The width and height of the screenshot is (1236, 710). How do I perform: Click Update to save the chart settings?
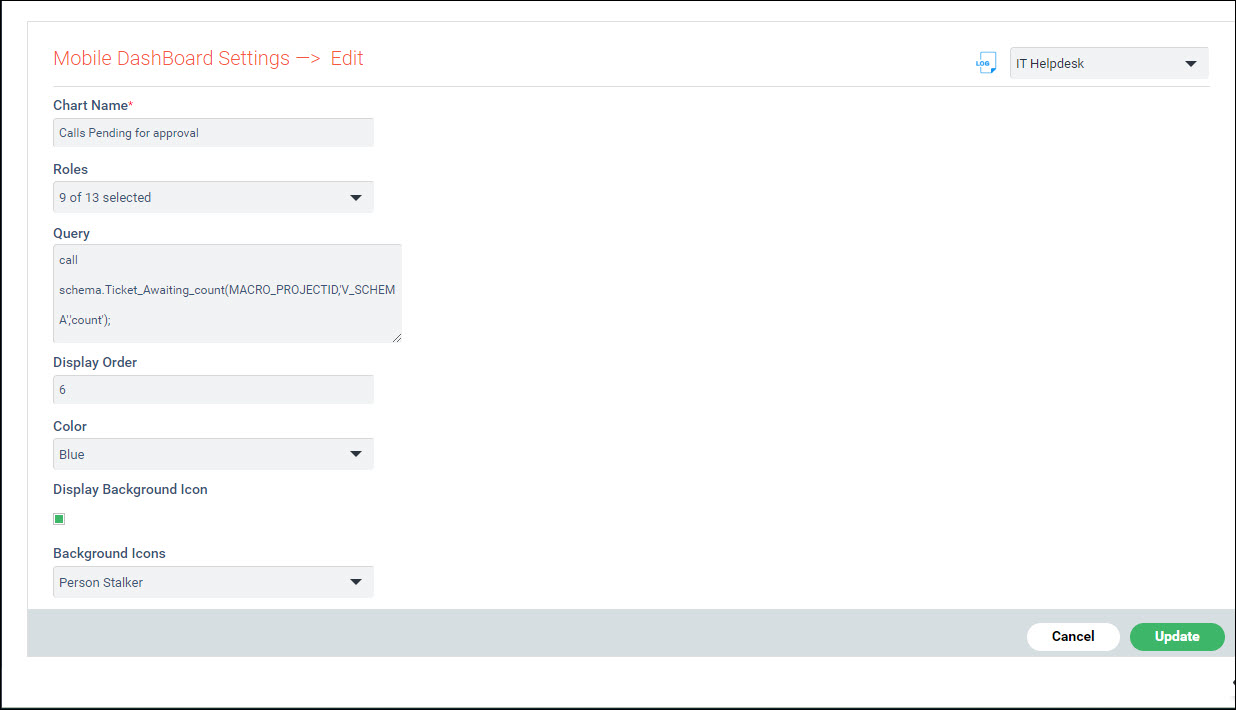click(1177, 636)
